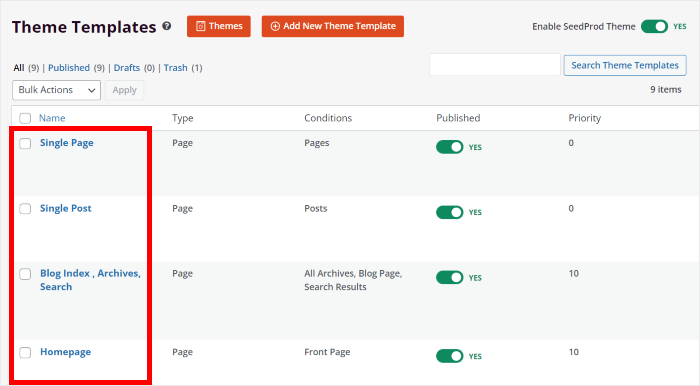Click 'Posts' condition in Single Post row
The height and width of the screenshot is (386, 700).
tap(316, 208)
